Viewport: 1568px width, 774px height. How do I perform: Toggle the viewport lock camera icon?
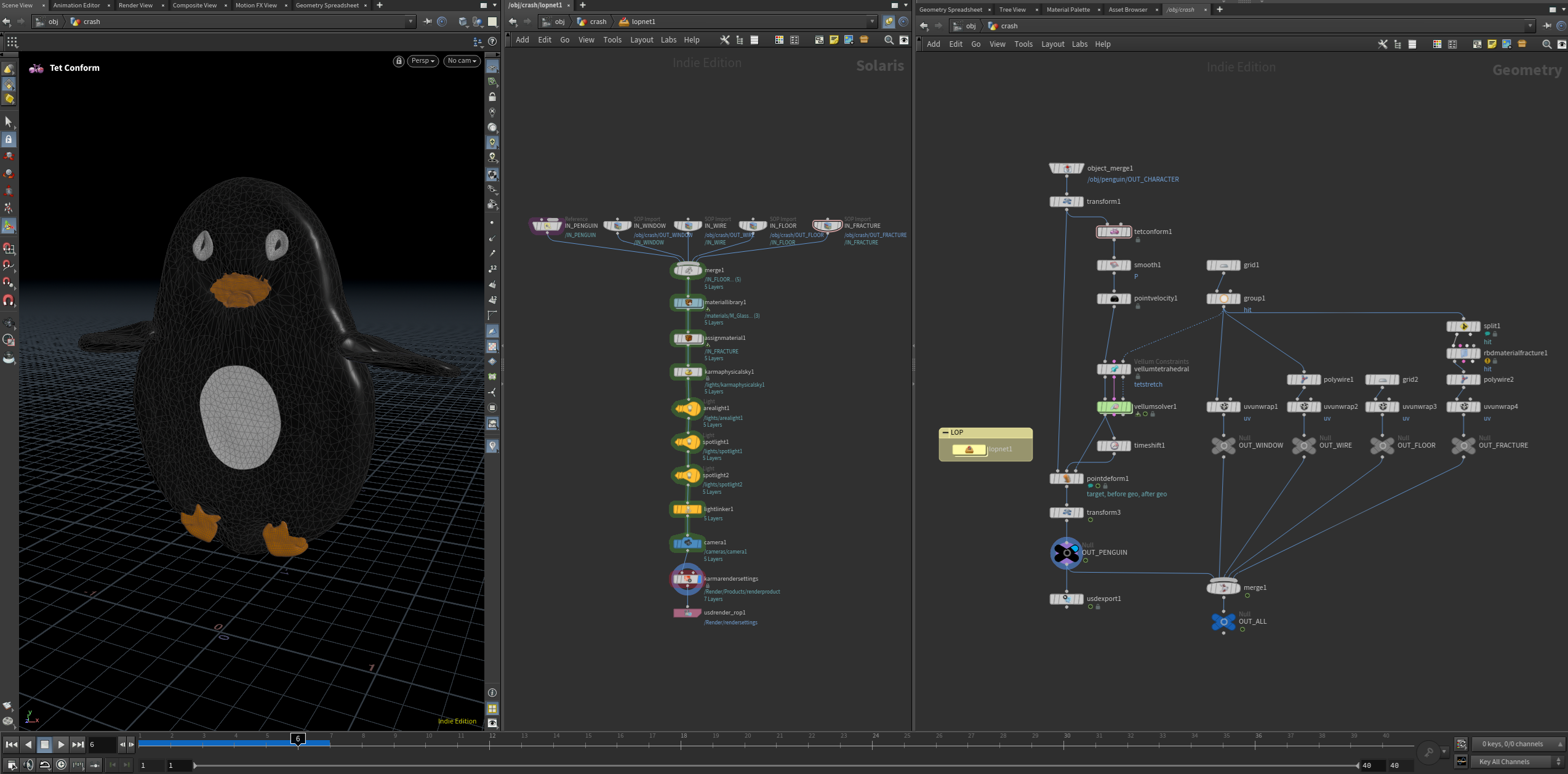pyautogui.click(x=399, y=61)
